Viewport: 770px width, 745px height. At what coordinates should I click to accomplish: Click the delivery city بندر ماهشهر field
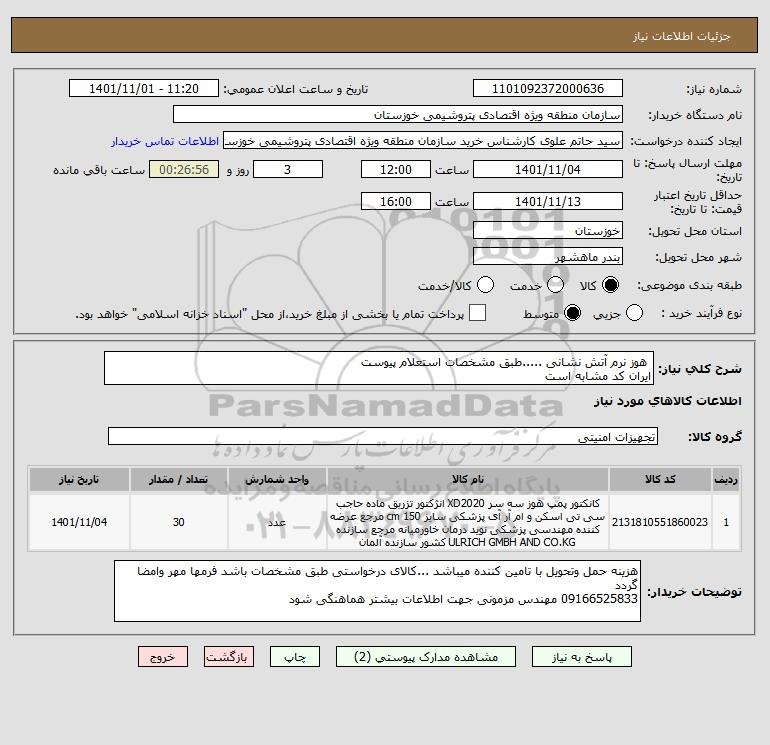point(548,256)
